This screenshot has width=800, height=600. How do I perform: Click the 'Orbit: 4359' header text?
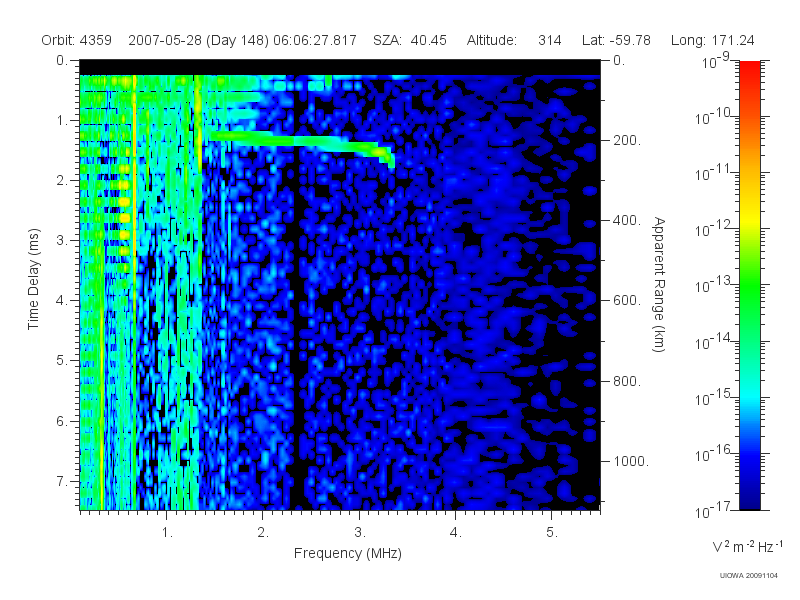pos(77,40)
